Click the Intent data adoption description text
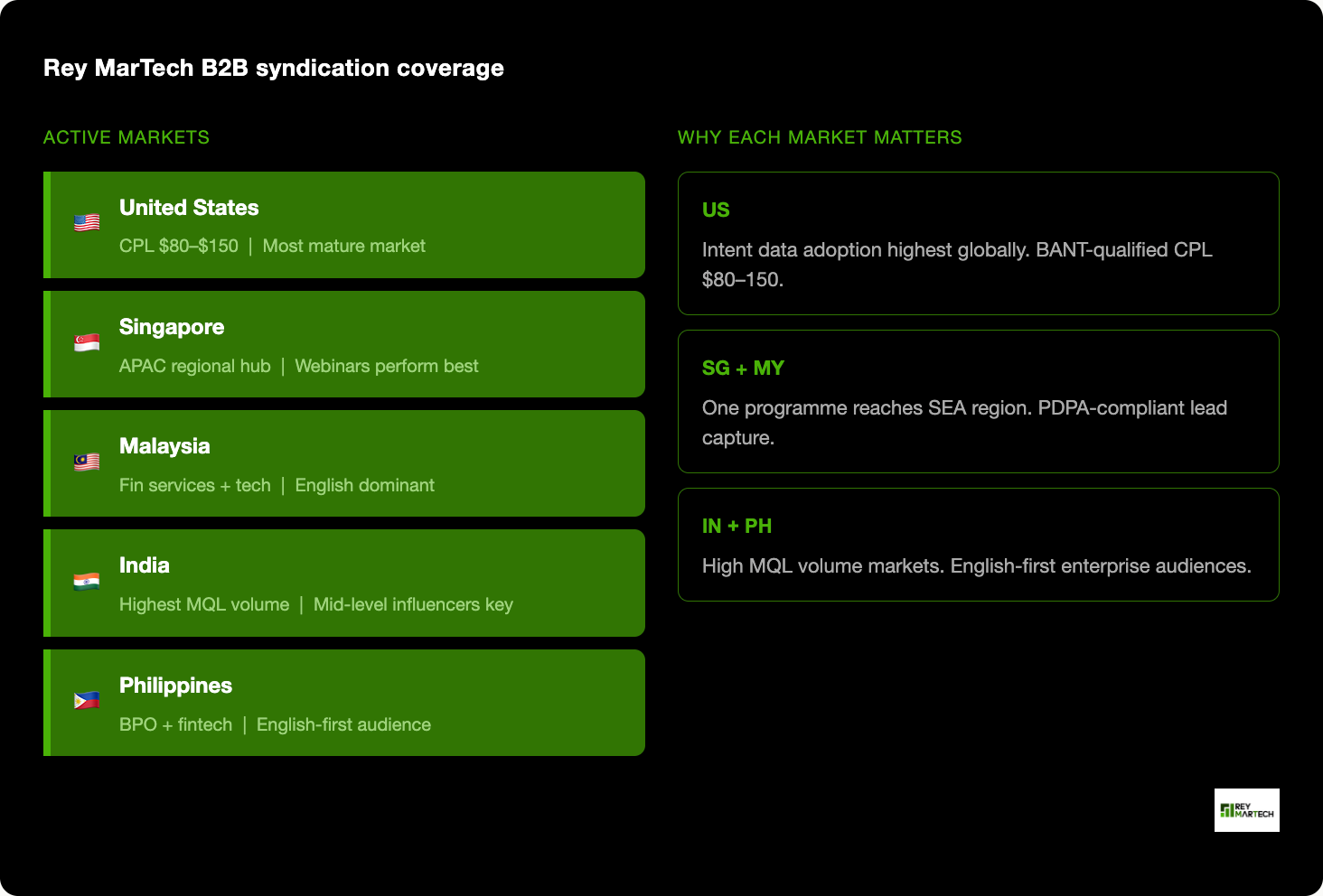The image size is (1323, 896). click(x=957, y=265)
